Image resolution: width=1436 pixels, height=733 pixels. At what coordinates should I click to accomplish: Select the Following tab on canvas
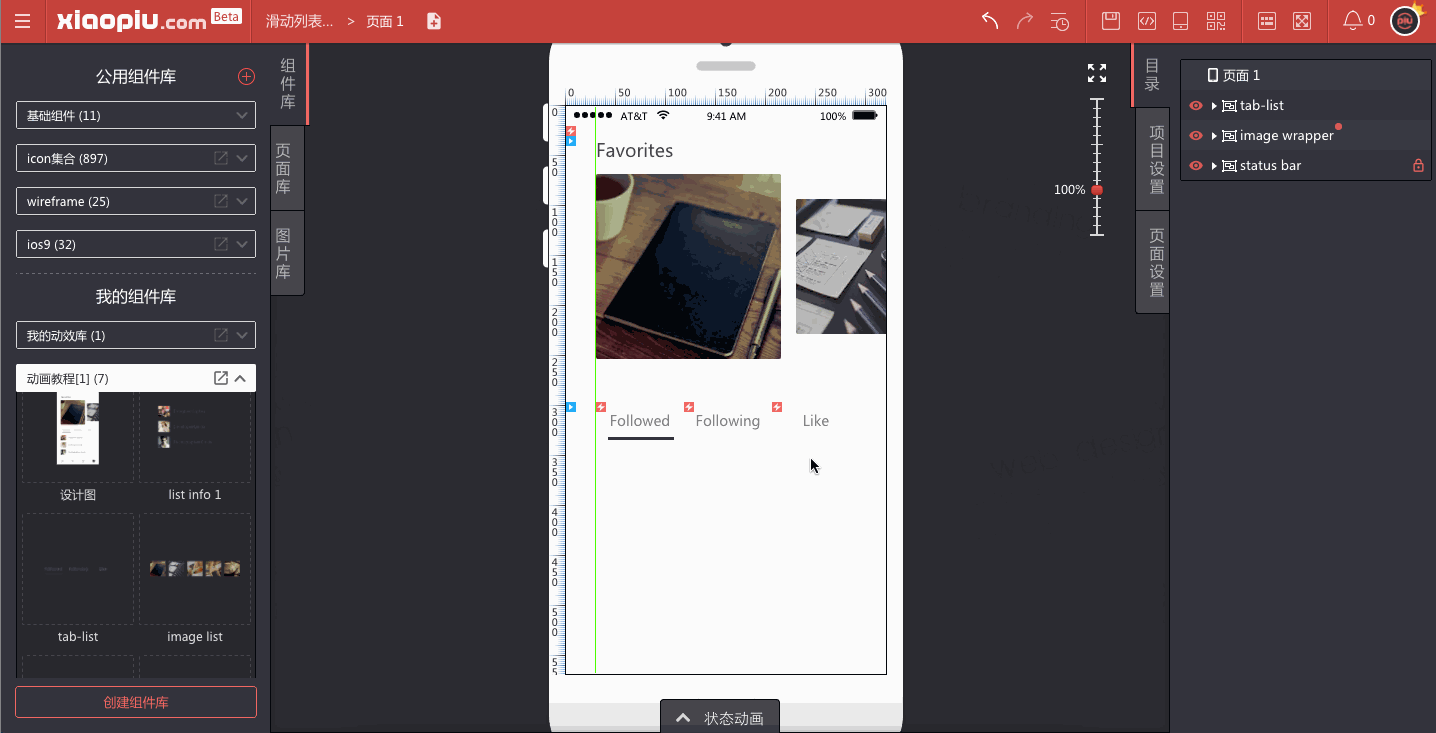[x=728, y=421]
